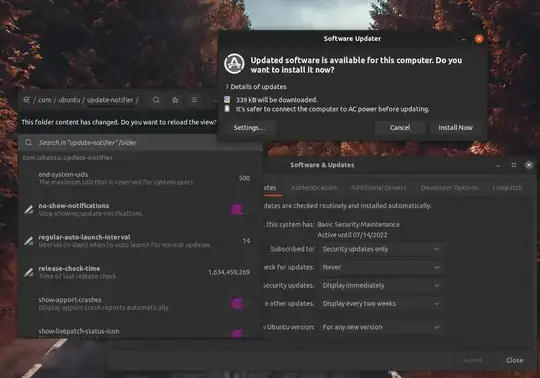The height and width of the screenshot is (378, 540).
Task: Click Install Now button
Action: tap(455, 128)
